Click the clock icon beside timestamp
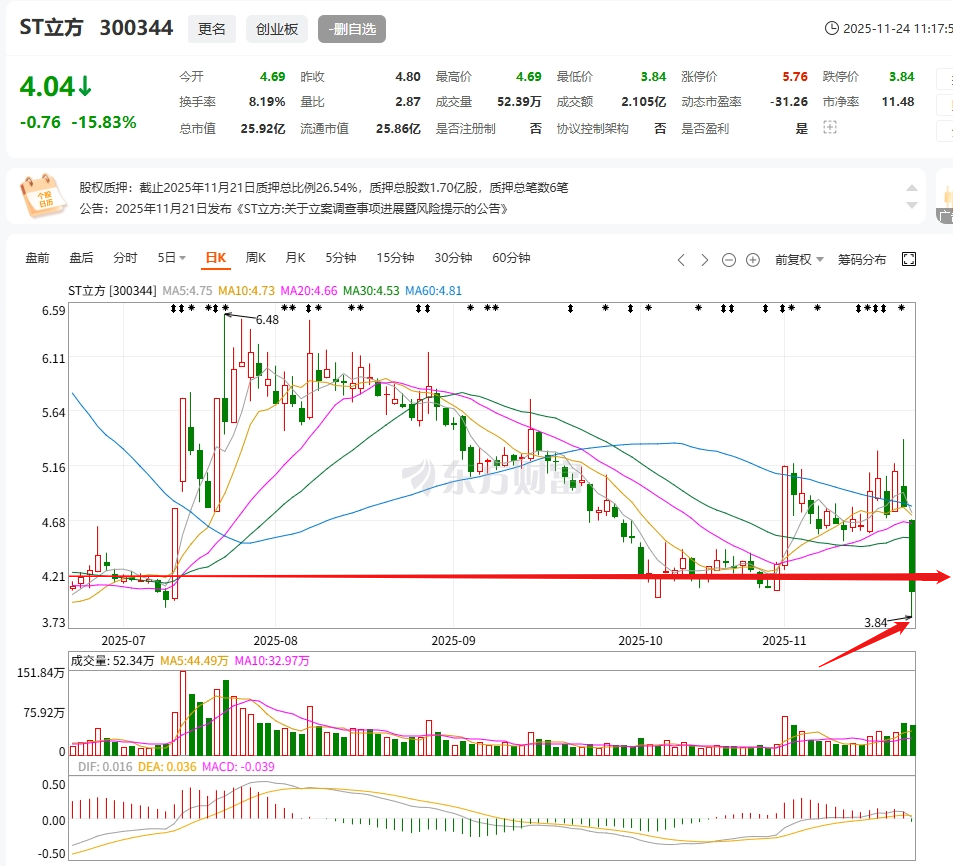Image resolution: width=953 pixels, height=866 pixels. (831, 29)
